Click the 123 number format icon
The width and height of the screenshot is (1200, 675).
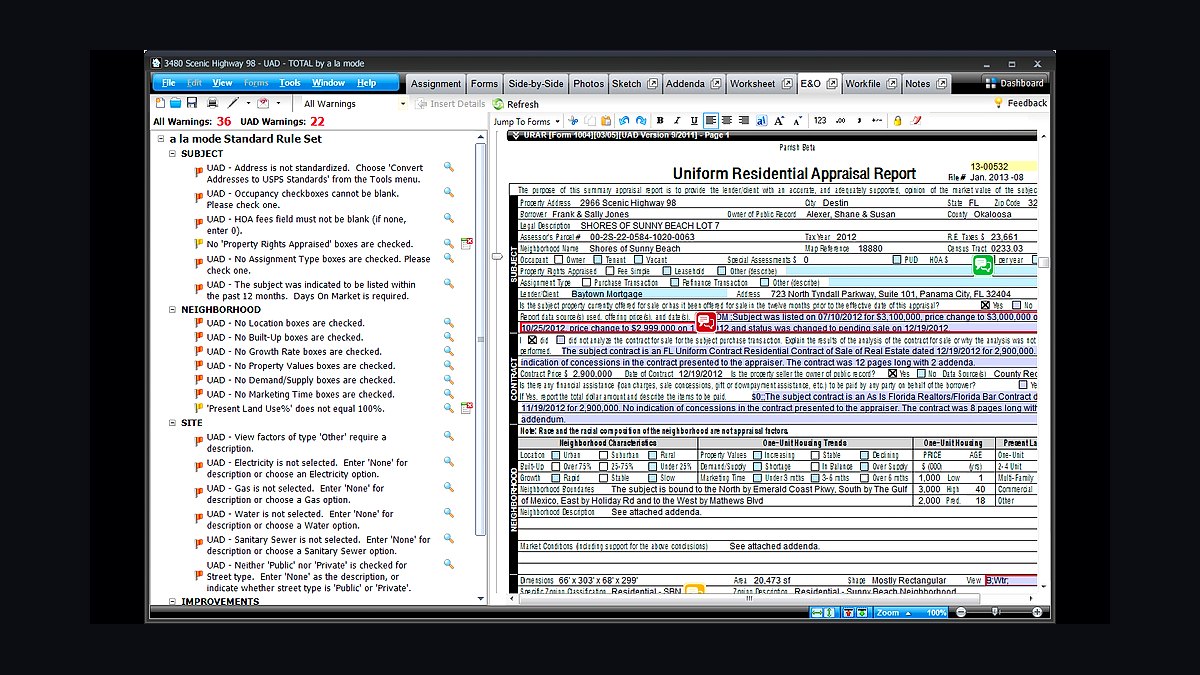click(x=820, y=121)
